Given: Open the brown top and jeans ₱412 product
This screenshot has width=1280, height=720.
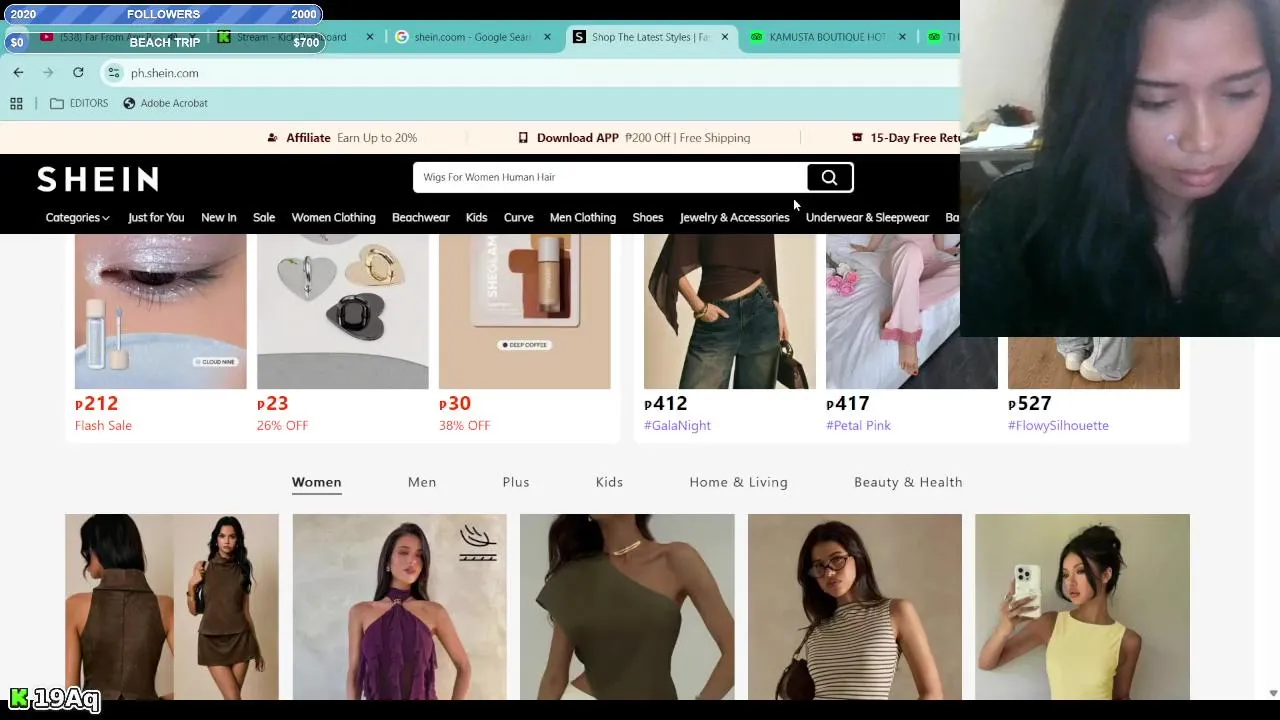Looking at the screenshot, I should [730, 311].
